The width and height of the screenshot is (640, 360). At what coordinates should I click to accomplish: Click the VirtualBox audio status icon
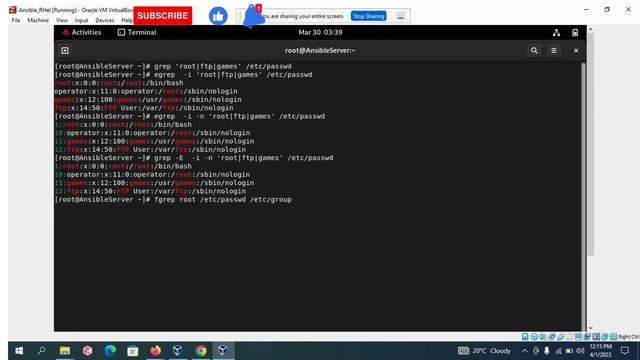pyautogui.click(x=543, y=337)
